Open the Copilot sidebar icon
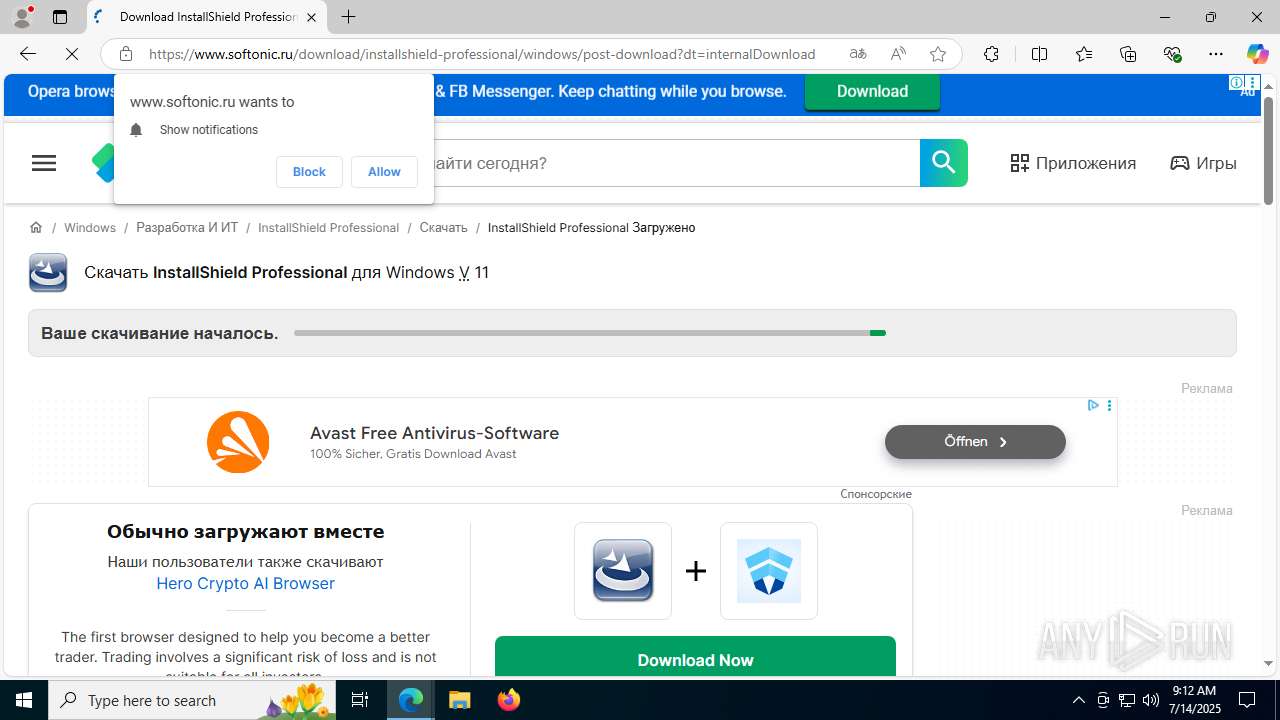 coord(1257,54)
